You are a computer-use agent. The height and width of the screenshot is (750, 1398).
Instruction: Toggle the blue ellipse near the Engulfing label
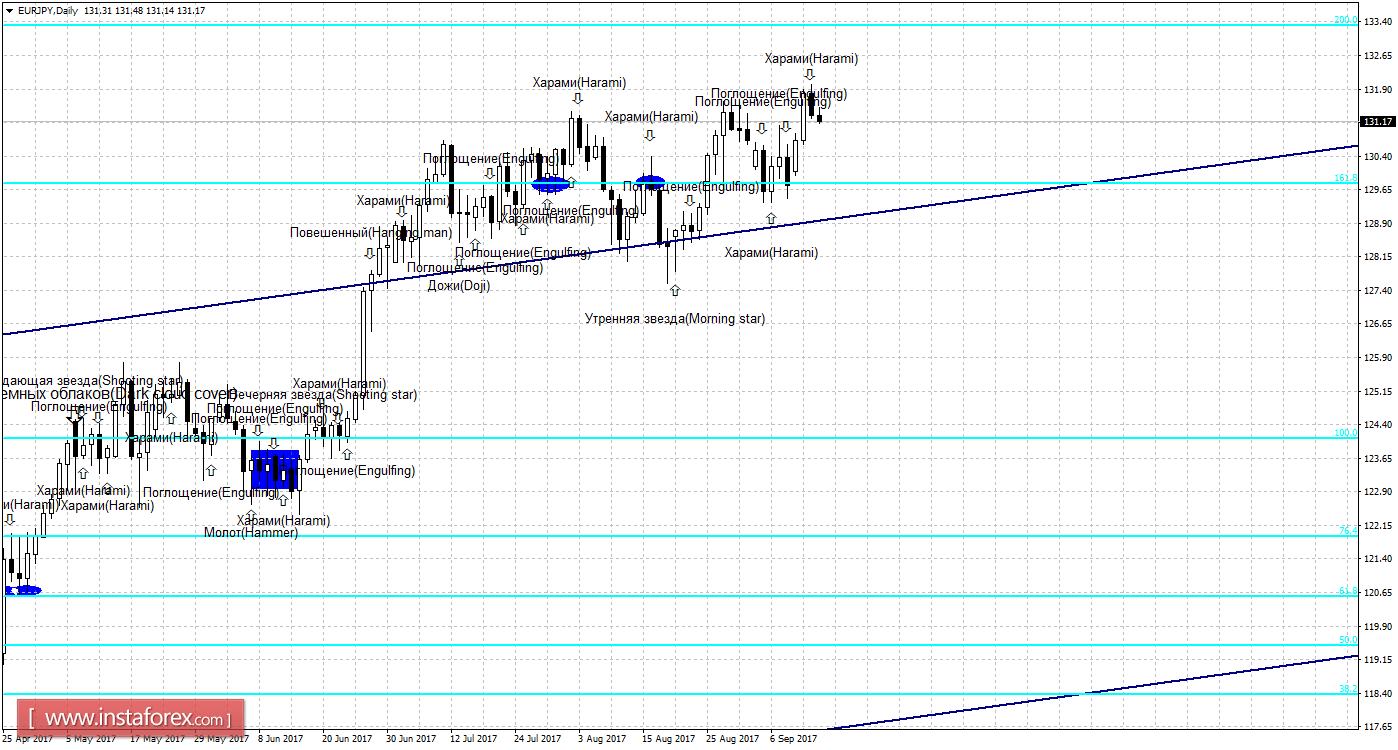click(x=652, y=180)
